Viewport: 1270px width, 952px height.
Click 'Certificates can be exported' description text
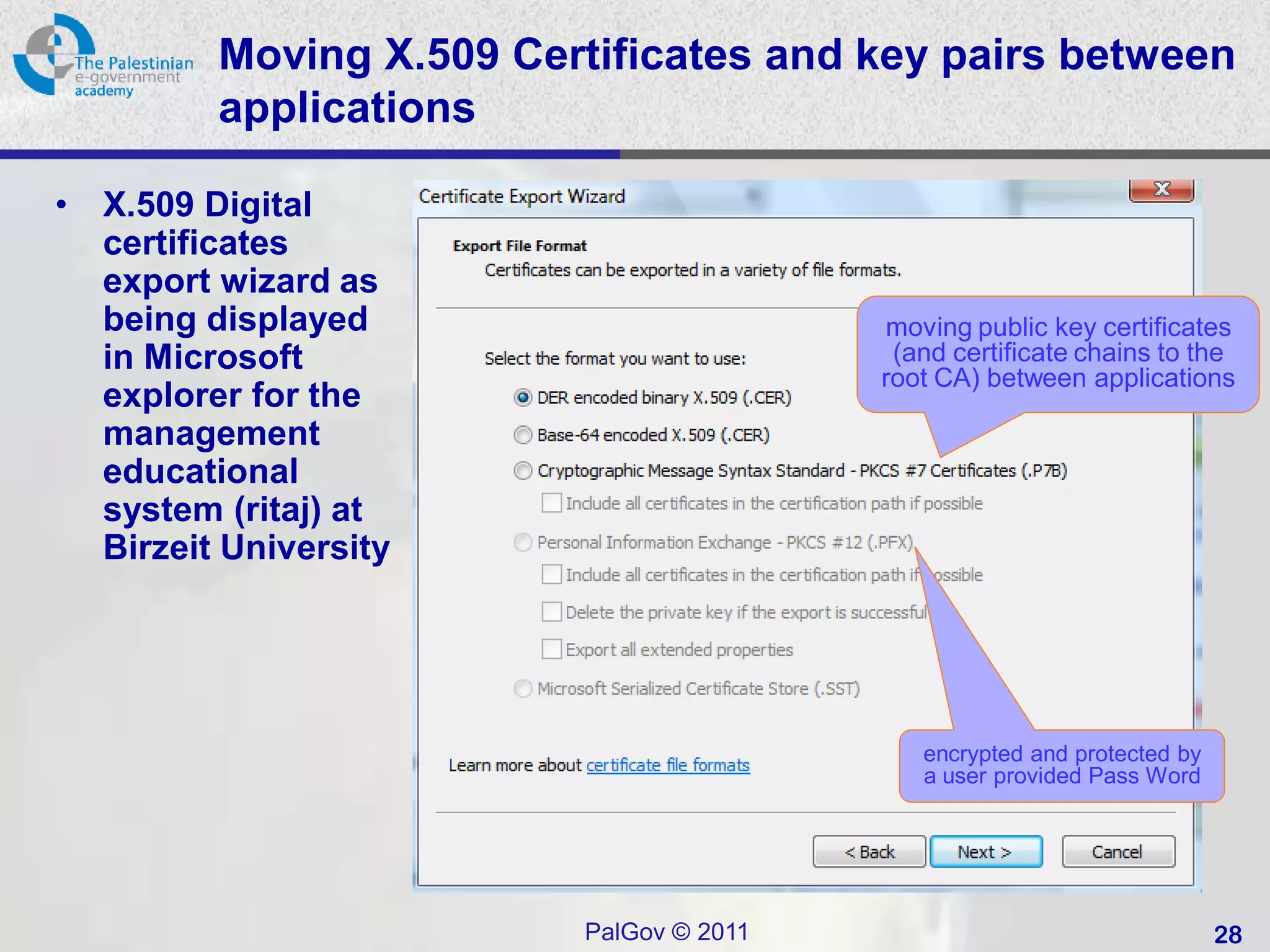693,270
